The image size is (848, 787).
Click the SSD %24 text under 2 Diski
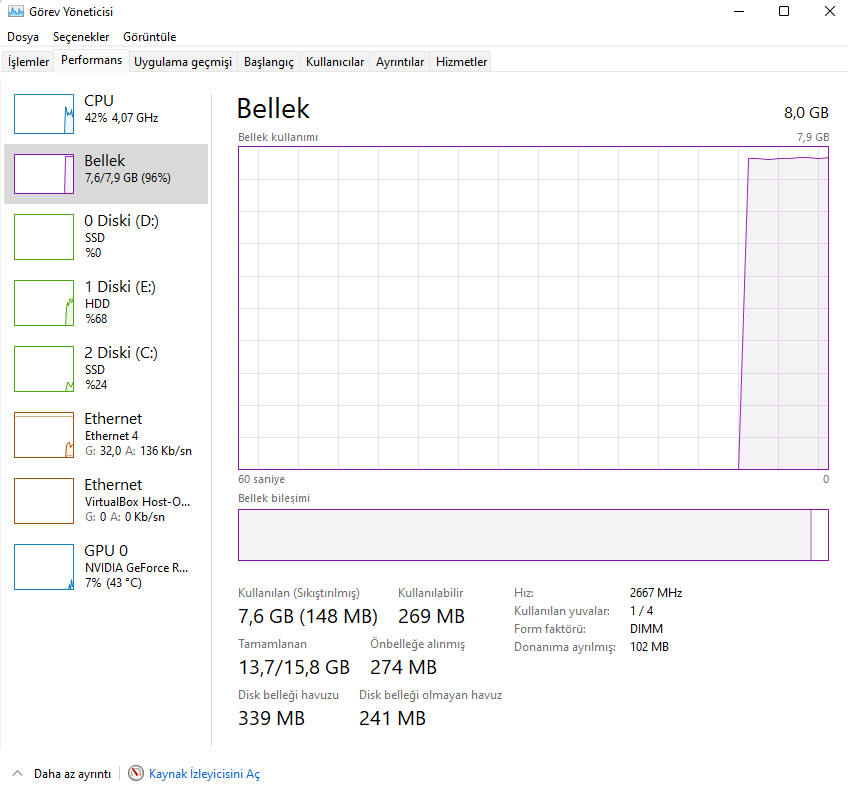(96, 377)
